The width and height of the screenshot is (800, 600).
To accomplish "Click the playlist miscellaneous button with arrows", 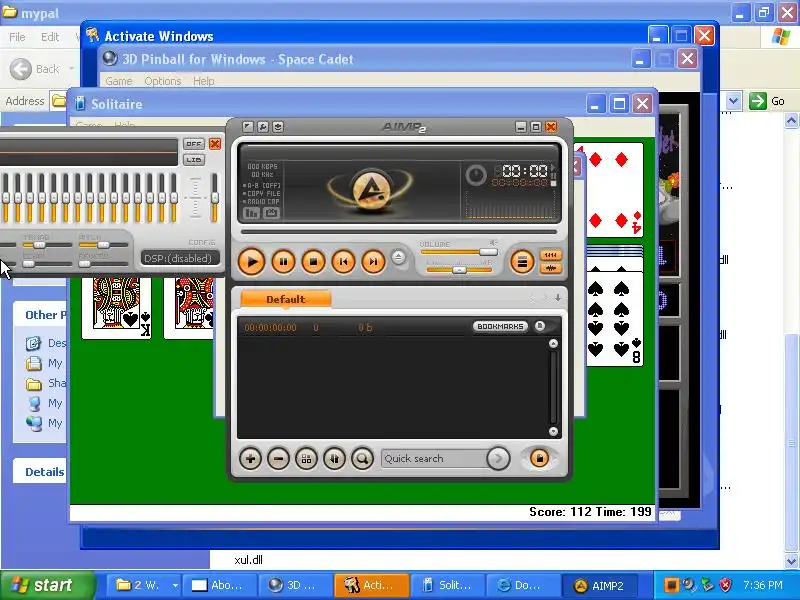I will [x=334, y=459].
